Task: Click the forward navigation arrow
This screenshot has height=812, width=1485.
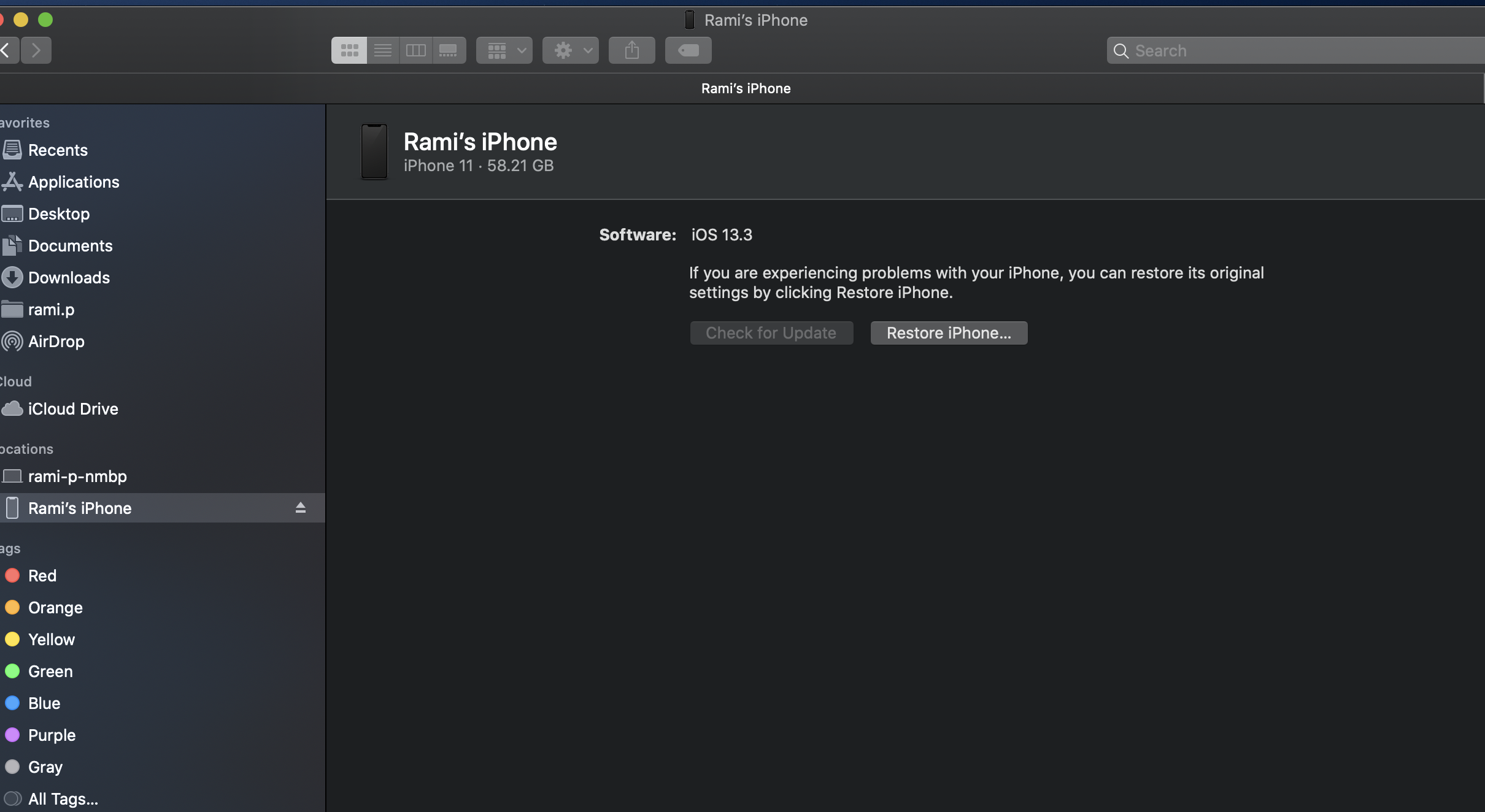Action: coord(36,50)
